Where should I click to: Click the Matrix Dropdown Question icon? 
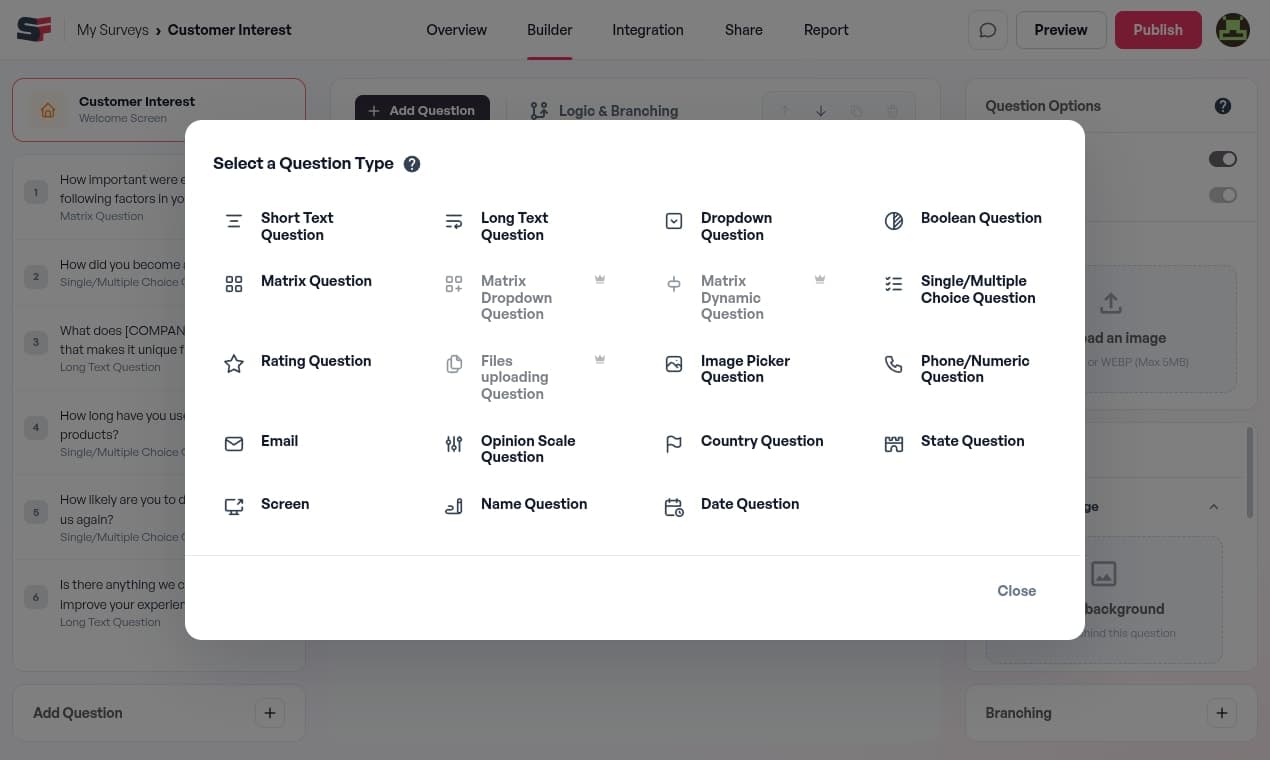(x=454, y=284)
